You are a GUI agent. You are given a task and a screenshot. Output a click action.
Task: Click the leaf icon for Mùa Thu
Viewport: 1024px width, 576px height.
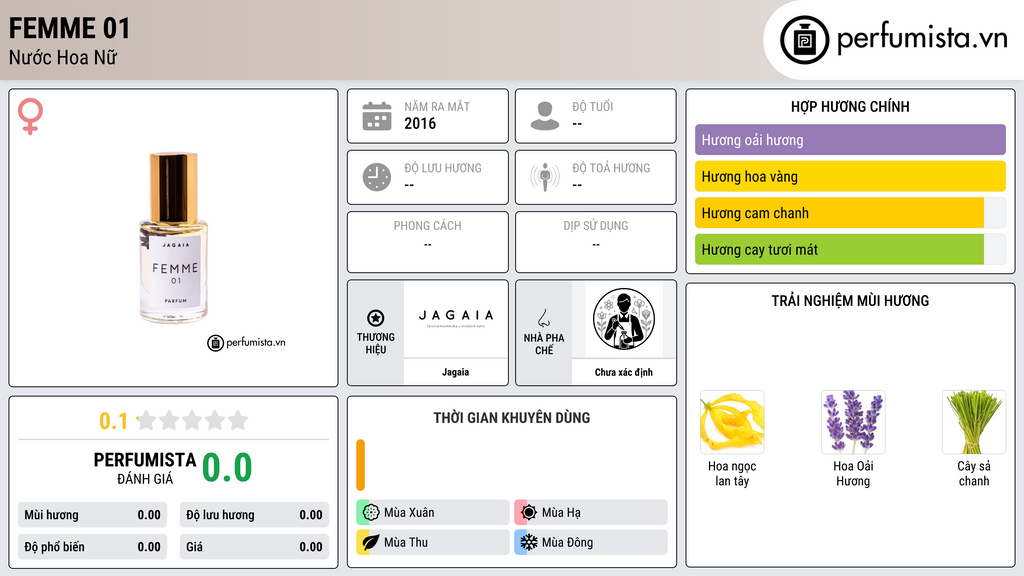coord(371,542)
